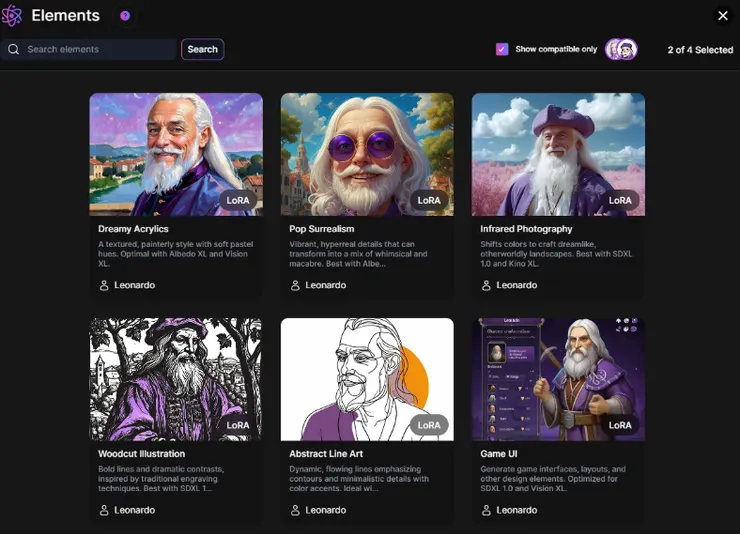The image size is (740, 534).
Task: Click the 2 of 4 Selected counter
Action: click(700, 50)
